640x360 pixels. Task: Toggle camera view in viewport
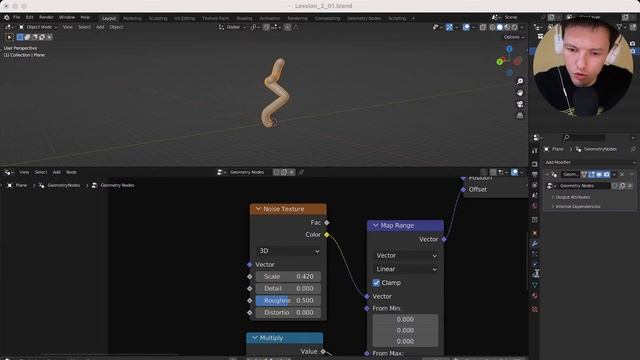coord(520,104)
